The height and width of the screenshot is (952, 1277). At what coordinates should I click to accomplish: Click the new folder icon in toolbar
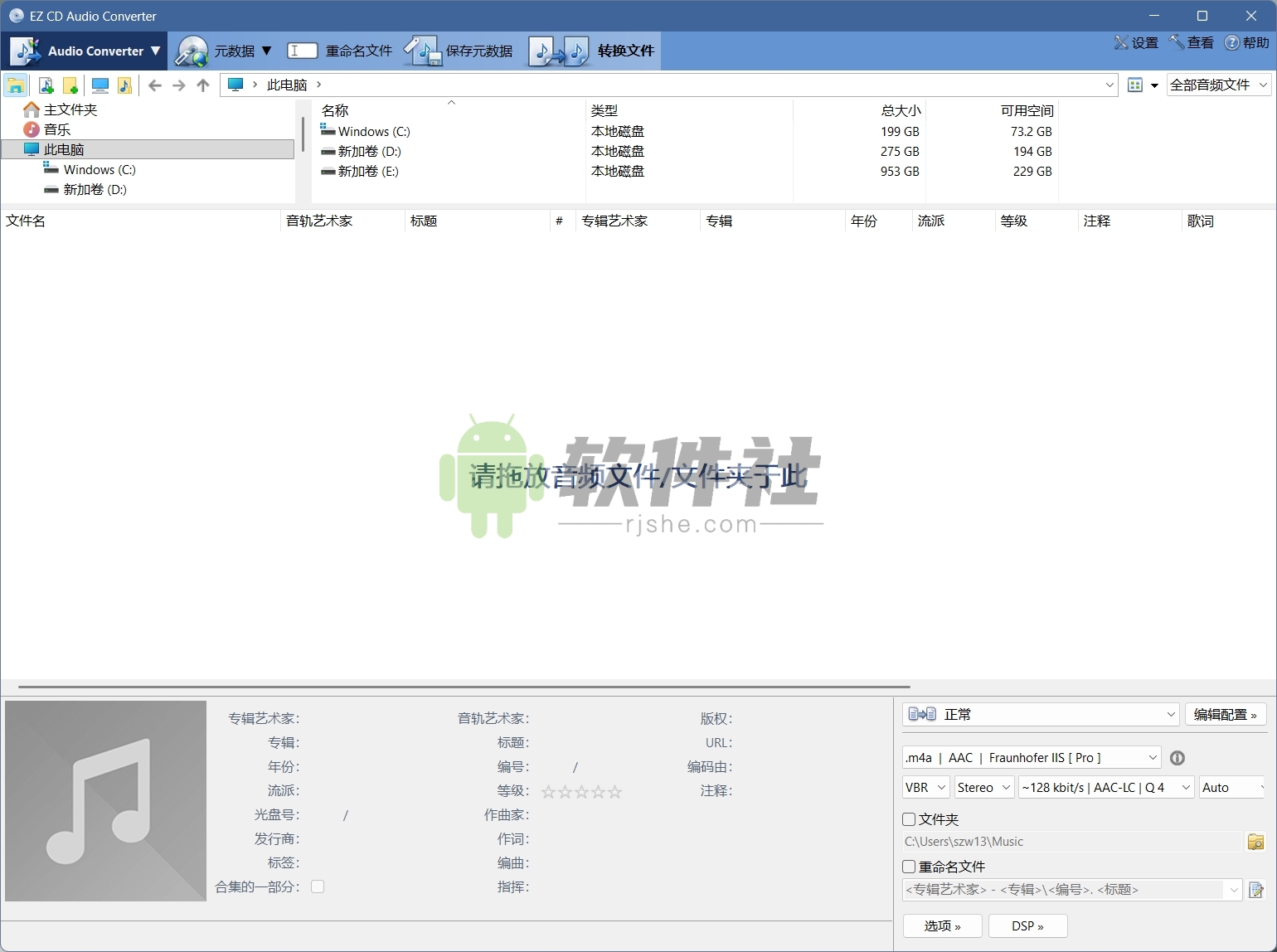[71, 85]
